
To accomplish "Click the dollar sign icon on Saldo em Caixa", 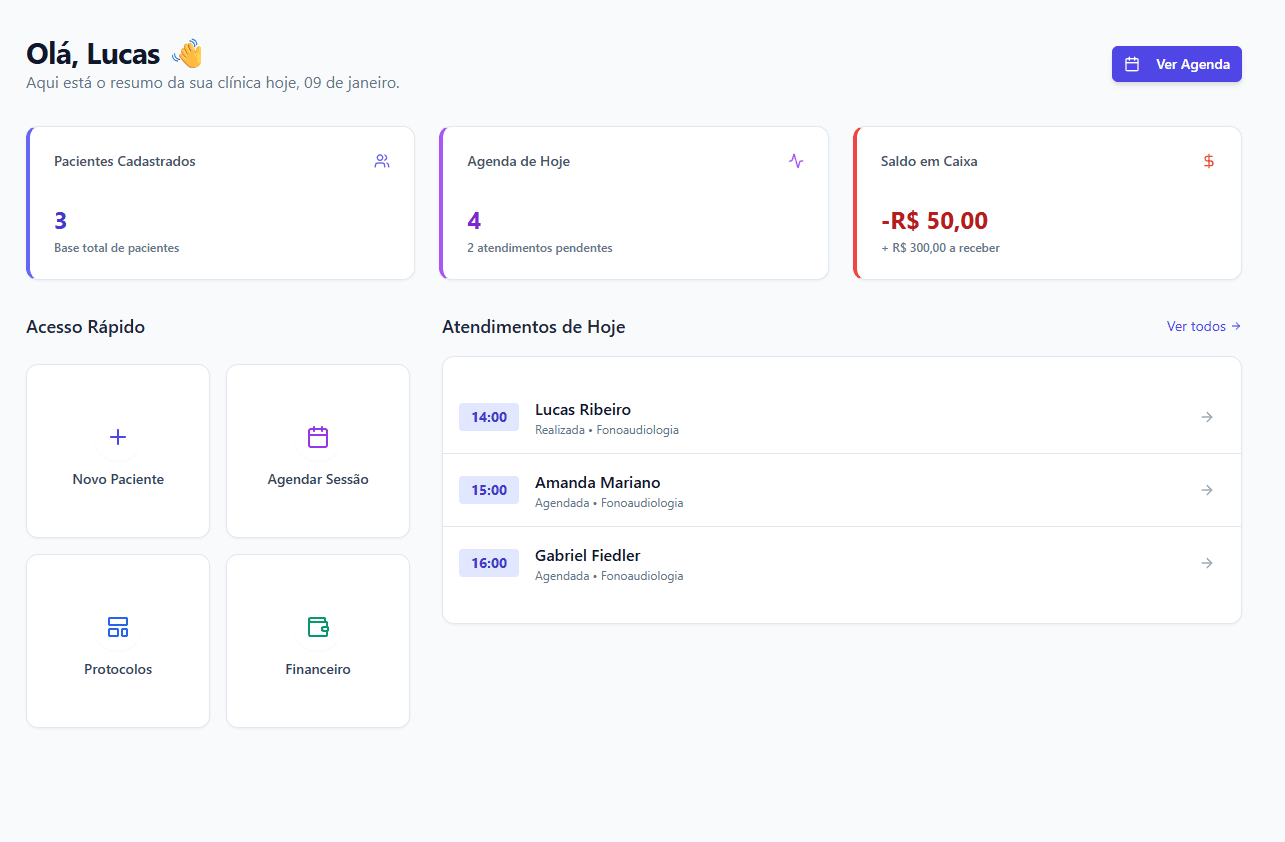I will (1208, 160).
